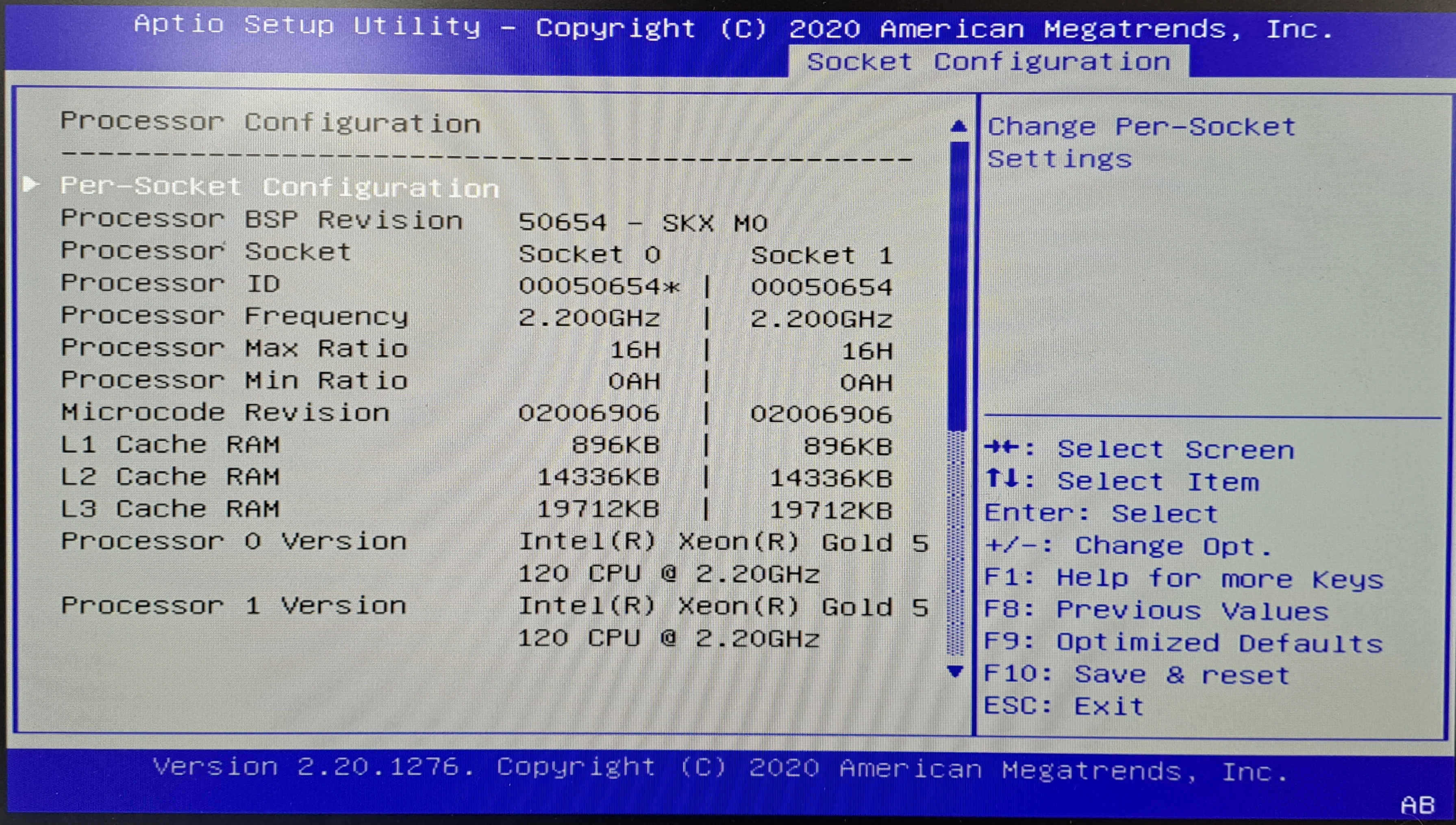The image size is (1456, 825).
Task: Click the L3 Cache RAM label
Action: [170, 509]
